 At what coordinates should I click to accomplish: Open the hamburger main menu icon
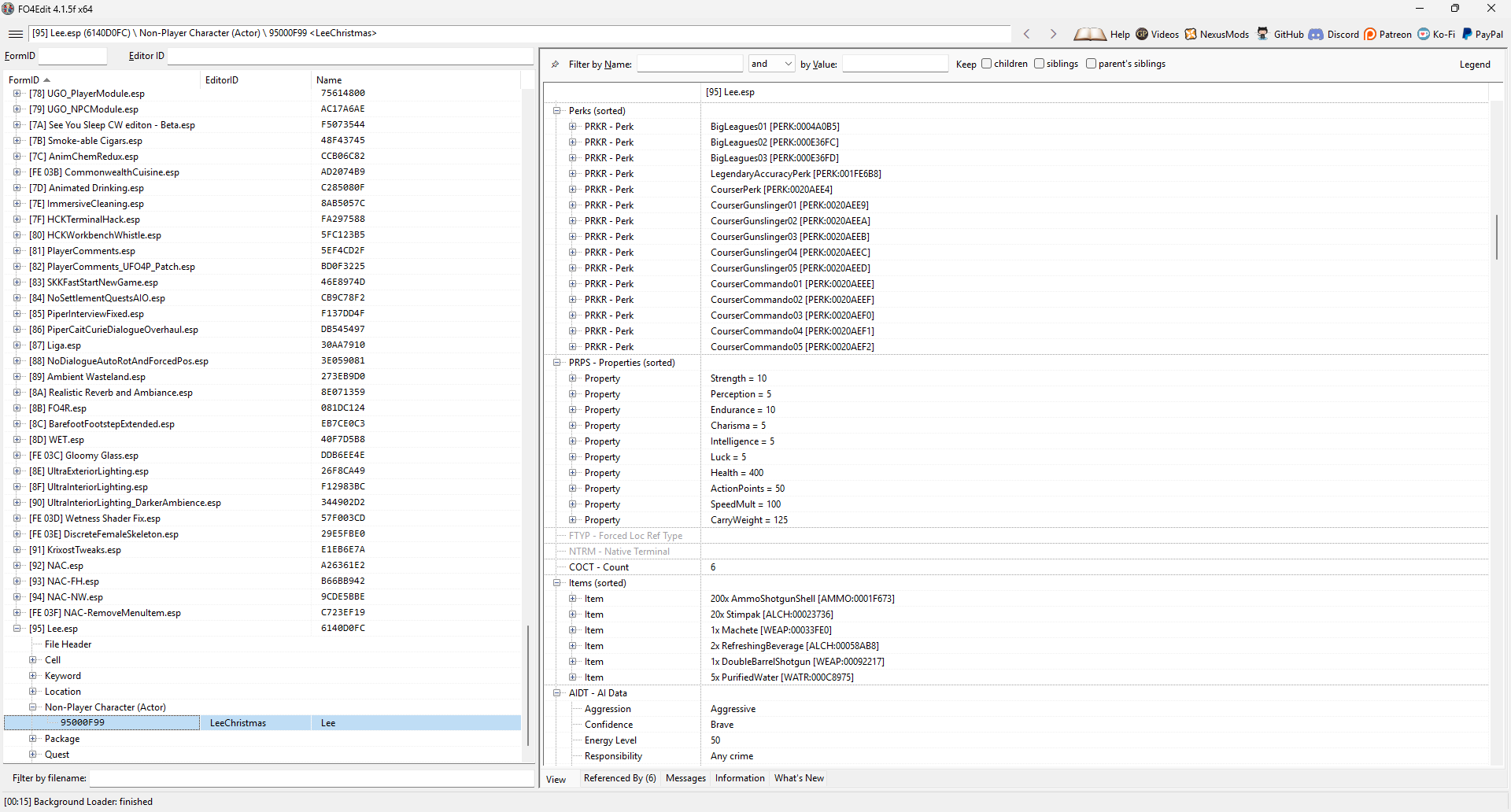point(15,34)
